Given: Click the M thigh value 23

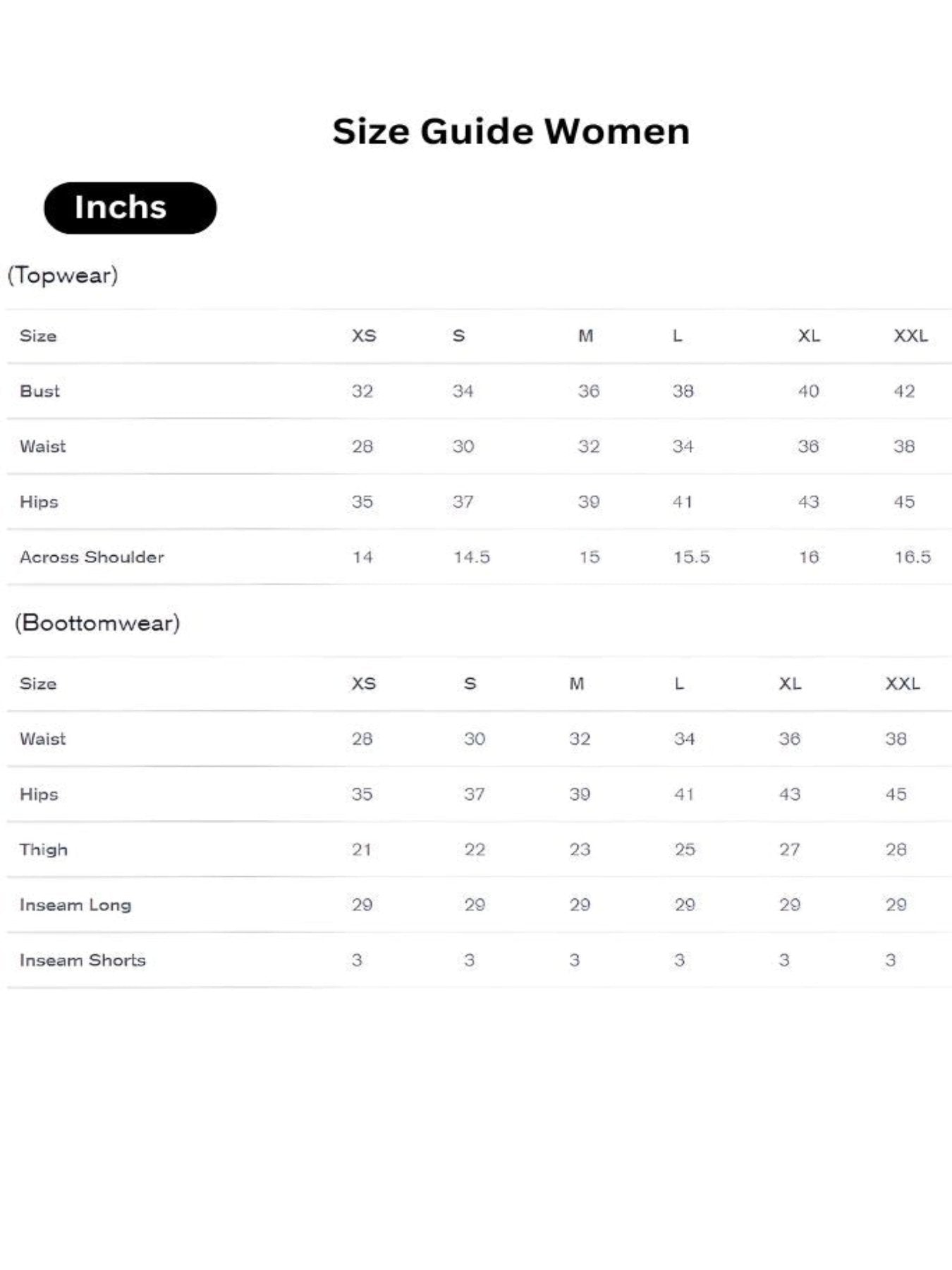Looking at the screenshot, I should (x=580, y=849).
